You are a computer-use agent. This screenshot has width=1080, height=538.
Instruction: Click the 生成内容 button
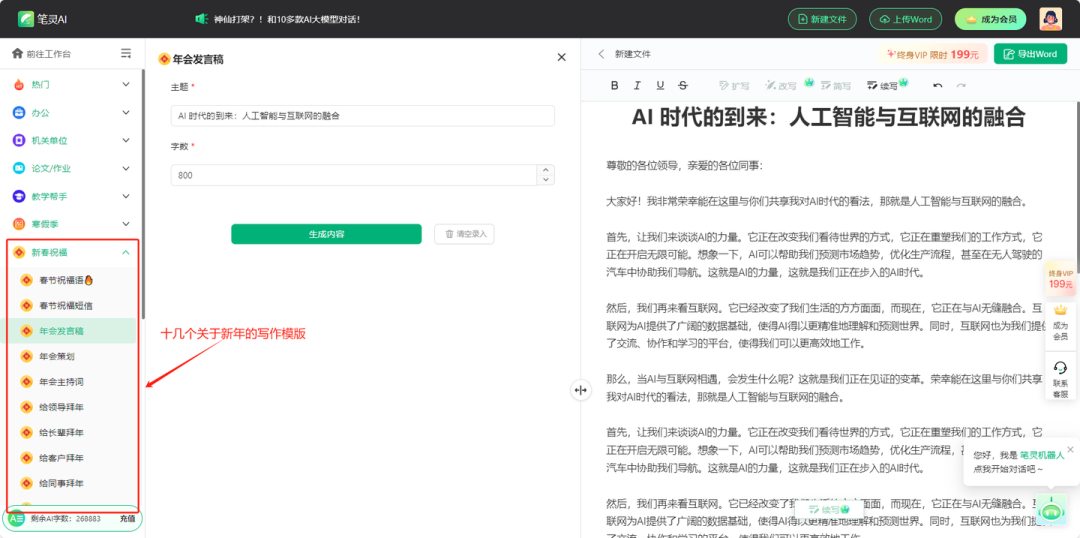coord(326,234)
